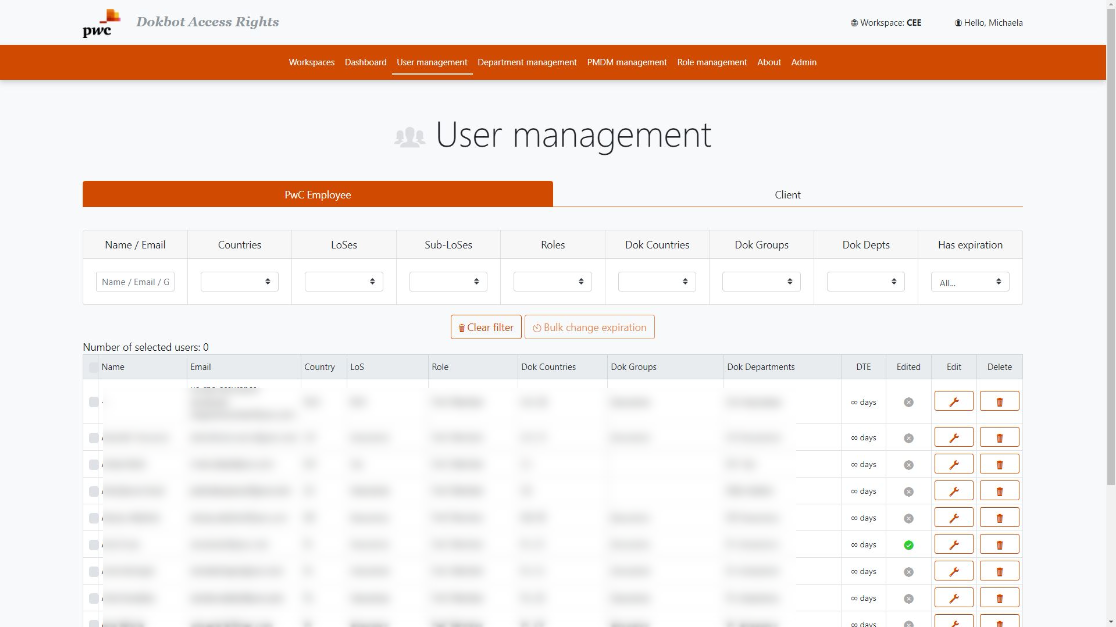Open the Dok Groups filter dropdown

[x=762, y=282]
